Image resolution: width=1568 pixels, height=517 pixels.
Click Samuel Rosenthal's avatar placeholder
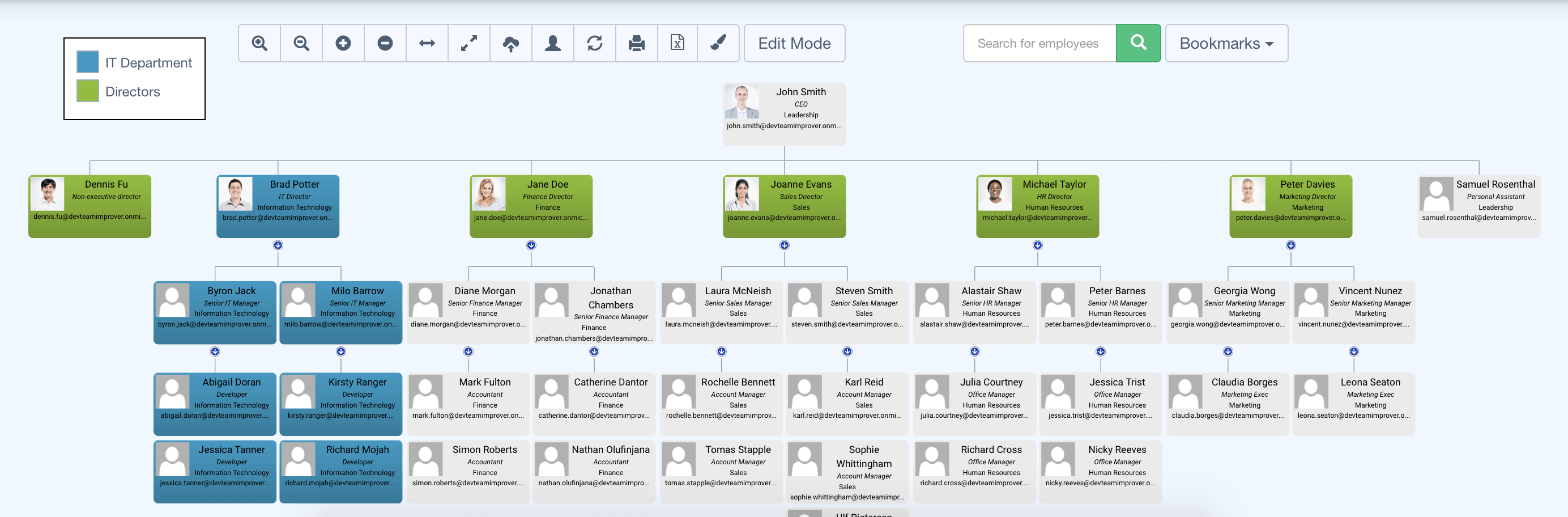[1437, 194]
